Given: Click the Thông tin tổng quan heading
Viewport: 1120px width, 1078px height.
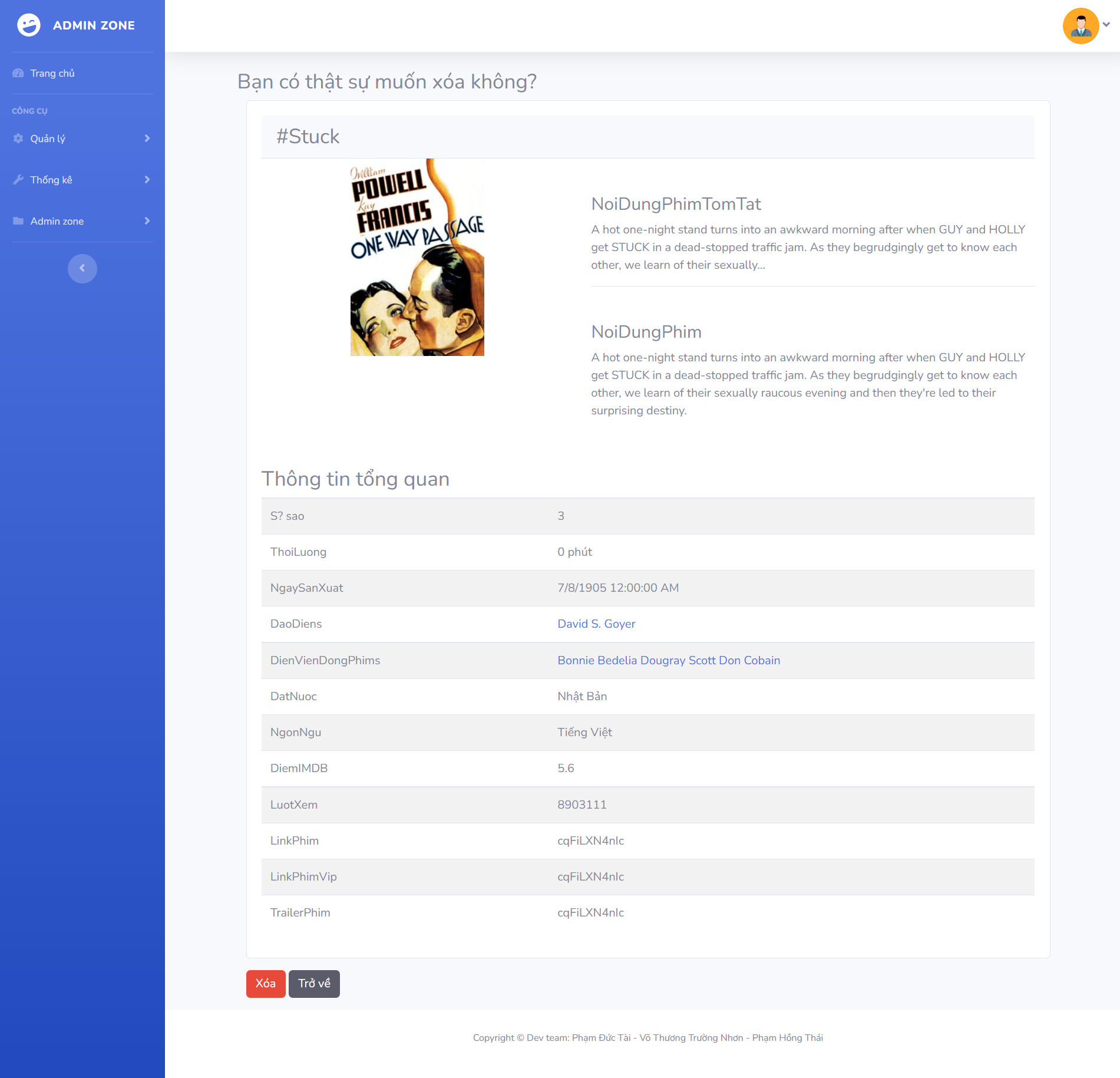Looking at the screenshot, I should (355, 479).
